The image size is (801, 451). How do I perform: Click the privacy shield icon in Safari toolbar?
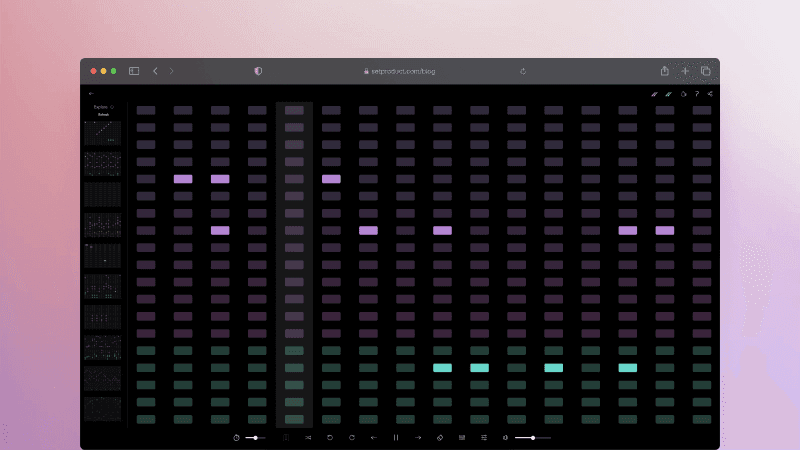(258, 71)
